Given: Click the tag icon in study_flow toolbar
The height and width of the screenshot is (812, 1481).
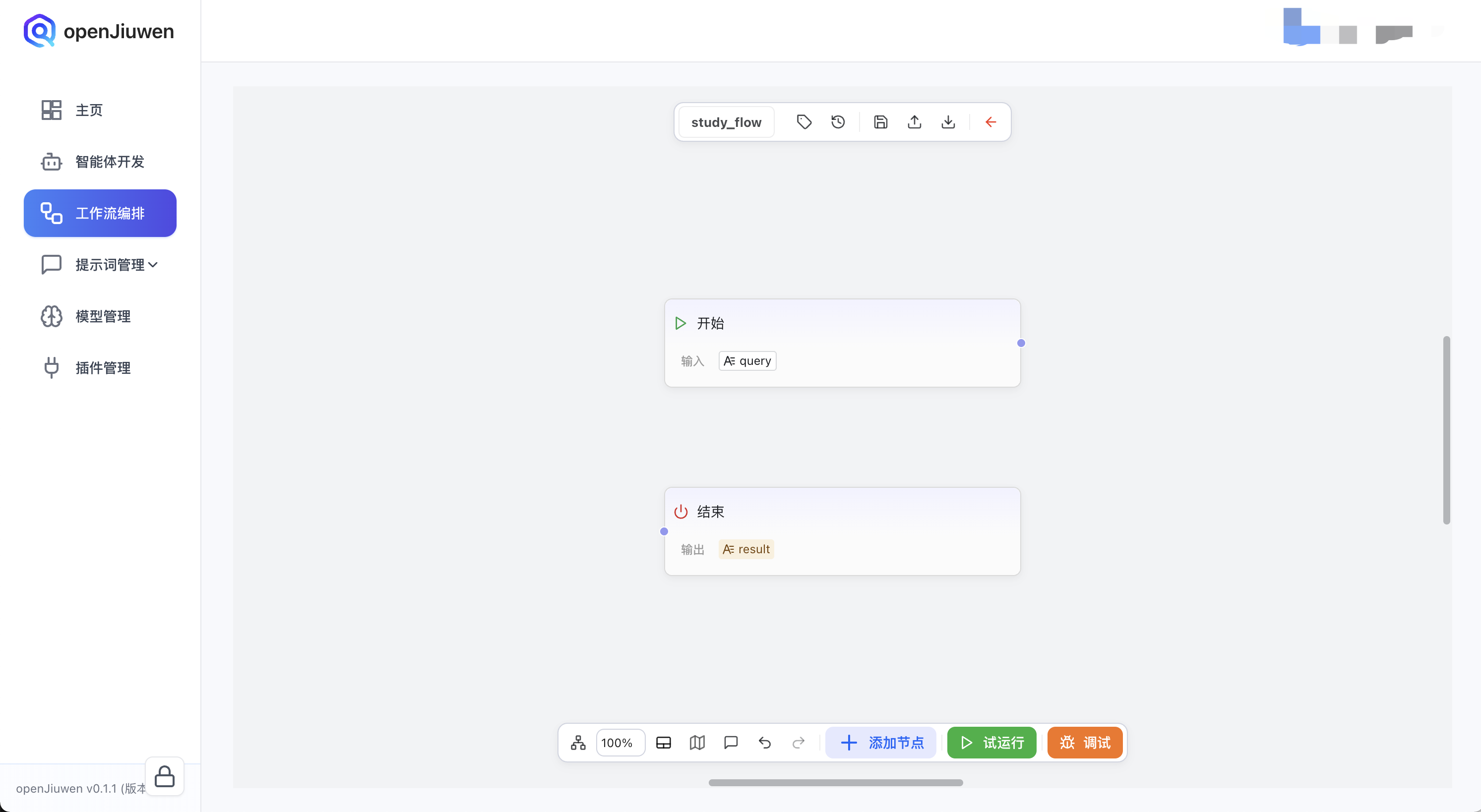Looking at the screenshot, I should [804, 122].
